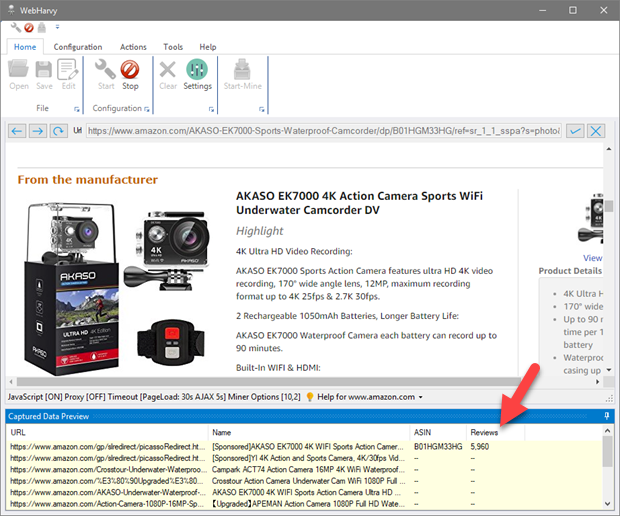Click the Reviews column header
This screenshot has height=516, width=620.
484,432
